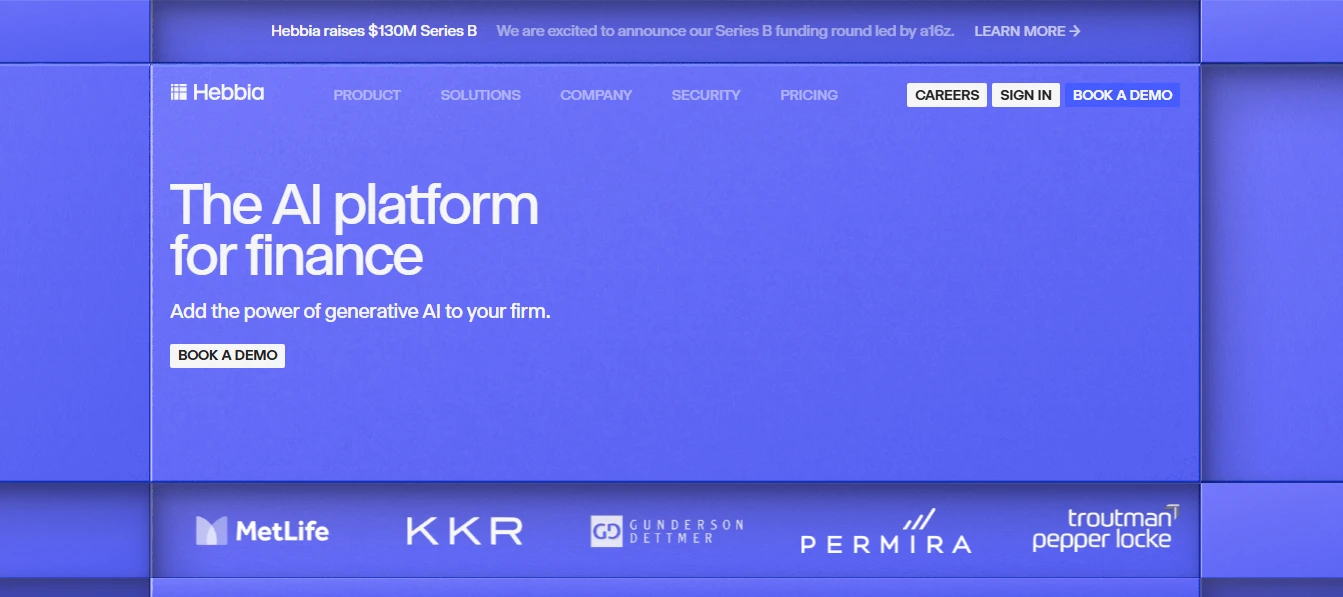This screenshot has width=1343, height=597.
Task: Click the Careers button
Action: [x=946, y=95]
